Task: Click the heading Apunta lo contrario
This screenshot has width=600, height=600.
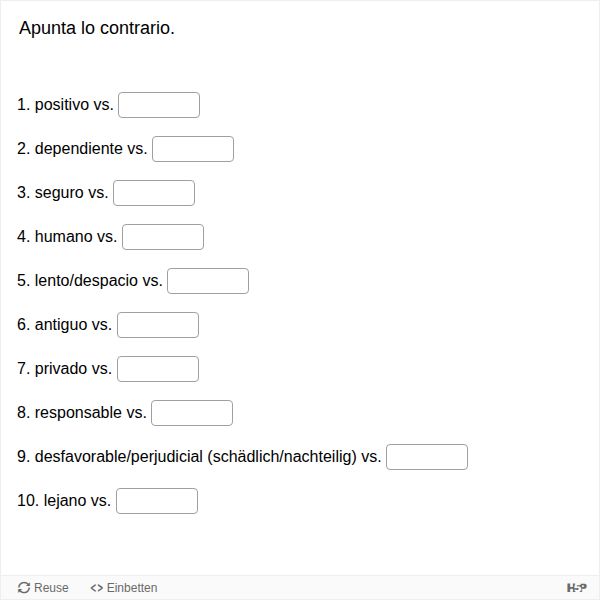Action: pyautogui.click(x=97, y=28)
